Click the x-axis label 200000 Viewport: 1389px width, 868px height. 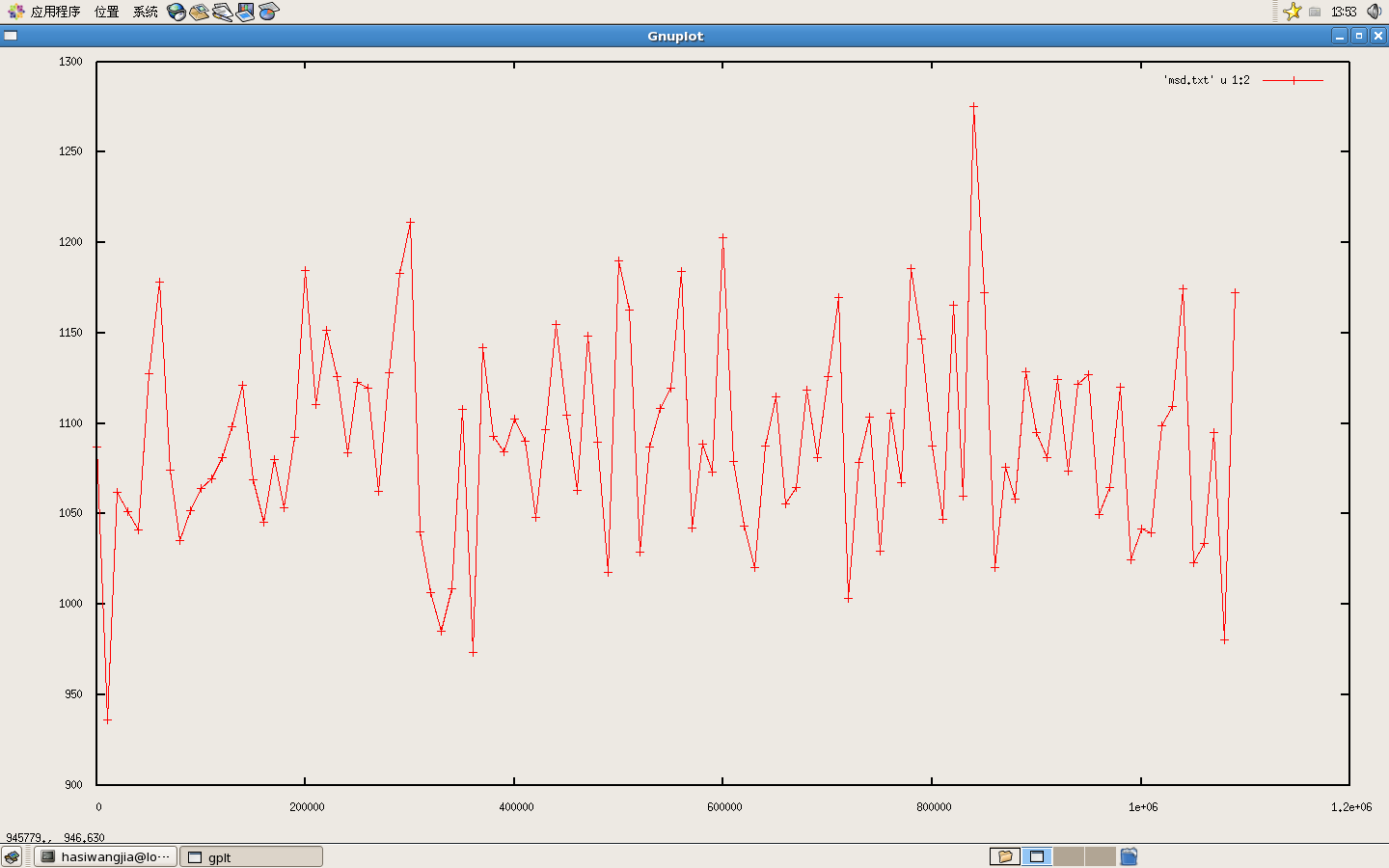(307, 807)
